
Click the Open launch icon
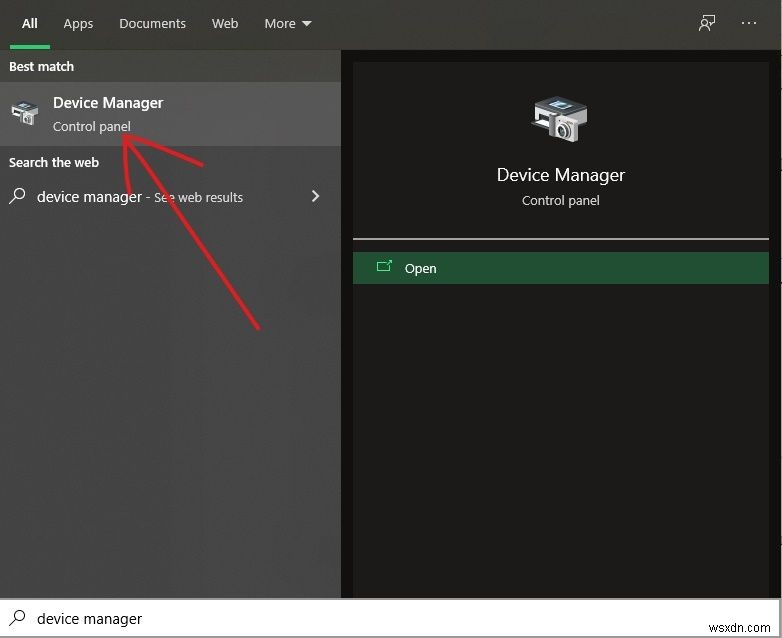[x=384, y=266]
